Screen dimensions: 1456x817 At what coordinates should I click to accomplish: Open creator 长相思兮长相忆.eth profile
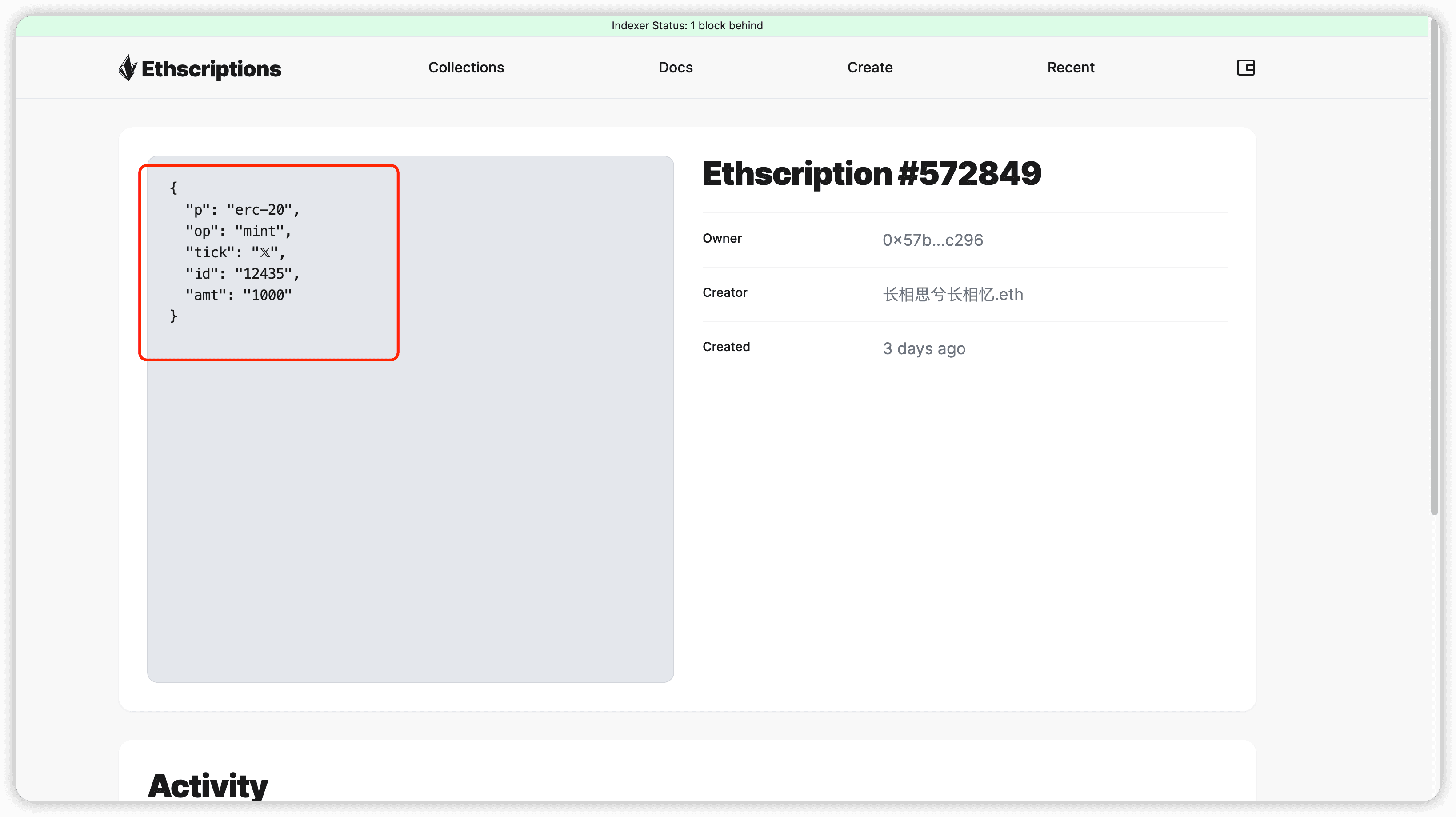953,295
